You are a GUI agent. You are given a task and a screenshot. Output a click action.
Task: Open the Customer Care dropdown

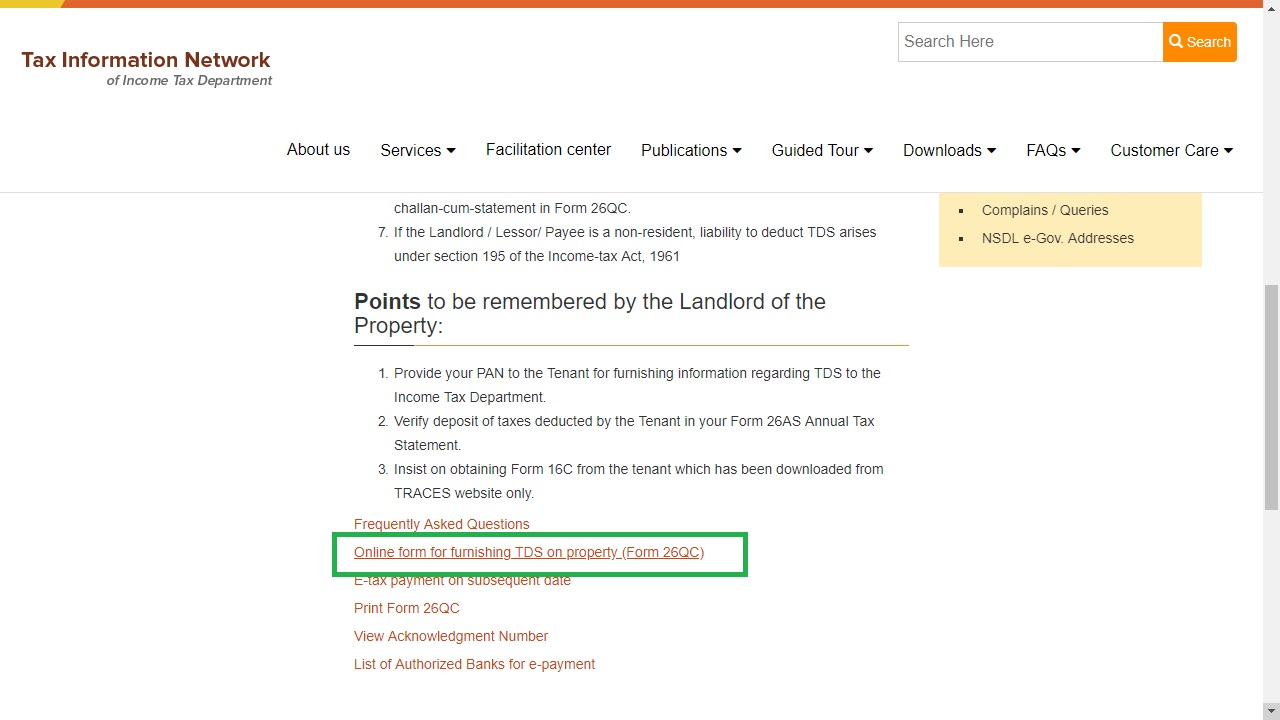pos(1170,150)
